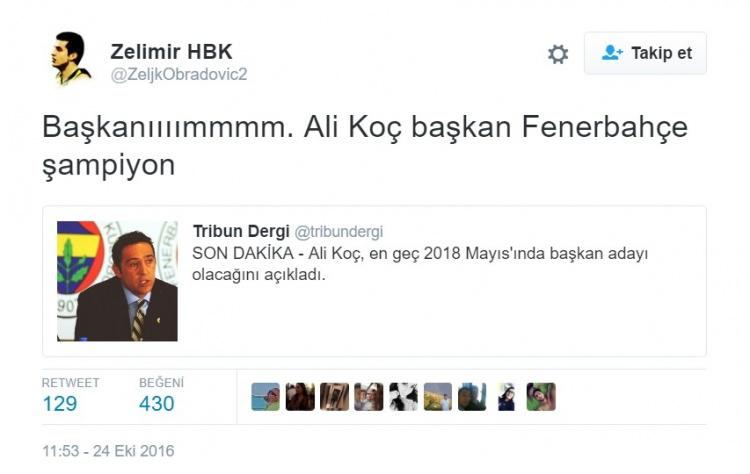The width and height of the screenshot is (750, 474).
Task: Open the @tribundergi handle
Action: click(x=339, y=232)
